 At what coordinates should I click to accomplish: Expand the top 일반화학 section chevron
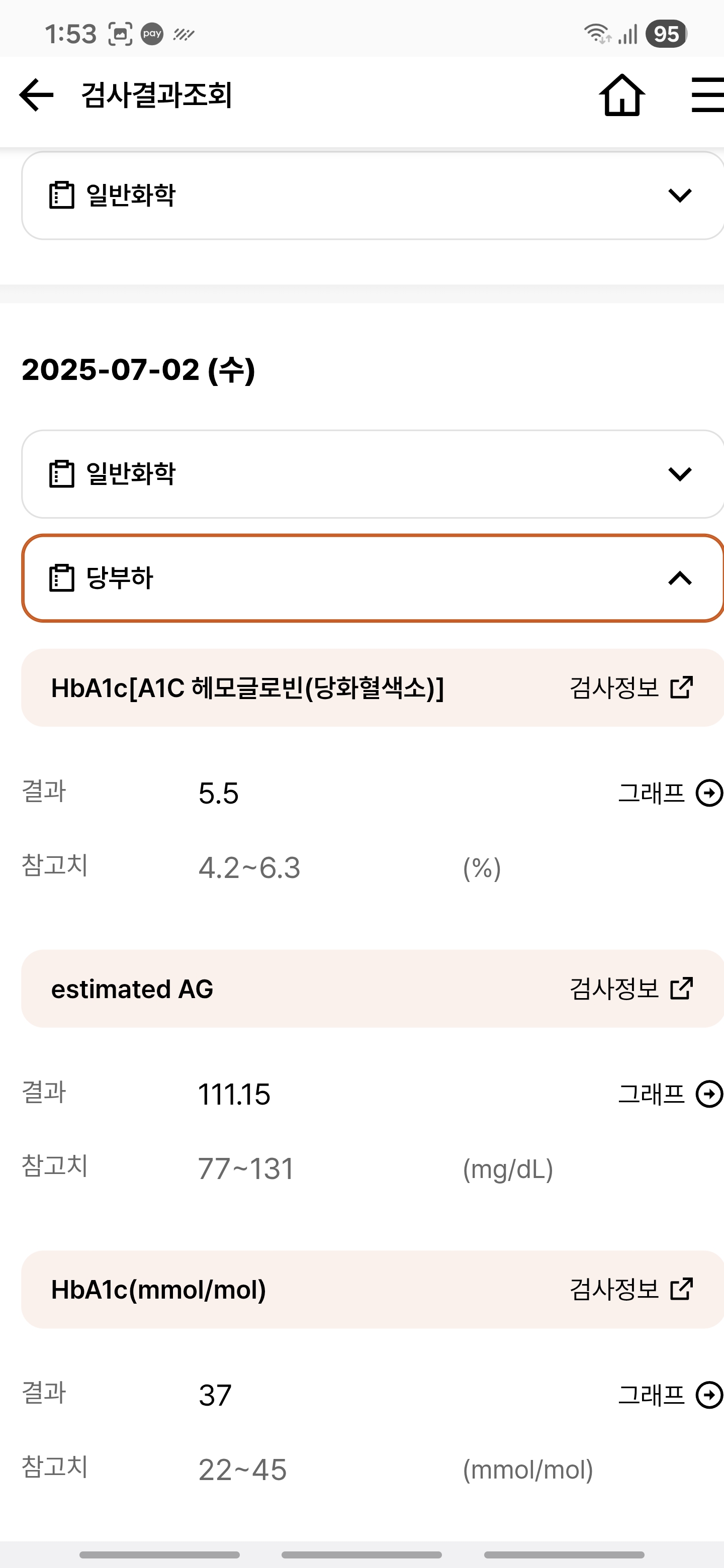point(680,195)
